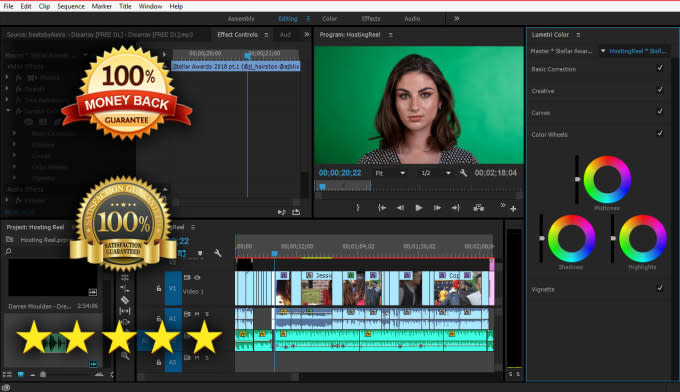
Task: Click the Project panel search icon
Action: (x=8, y=252)
